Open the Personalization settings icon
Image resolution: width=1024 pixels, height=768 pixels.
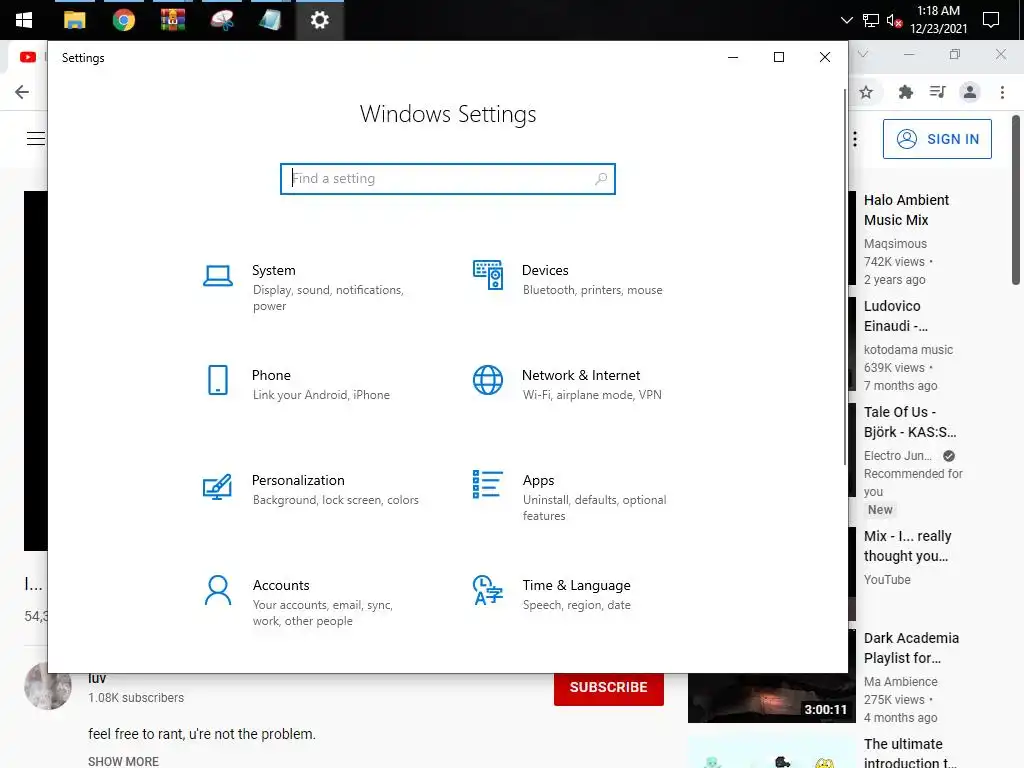217,487
